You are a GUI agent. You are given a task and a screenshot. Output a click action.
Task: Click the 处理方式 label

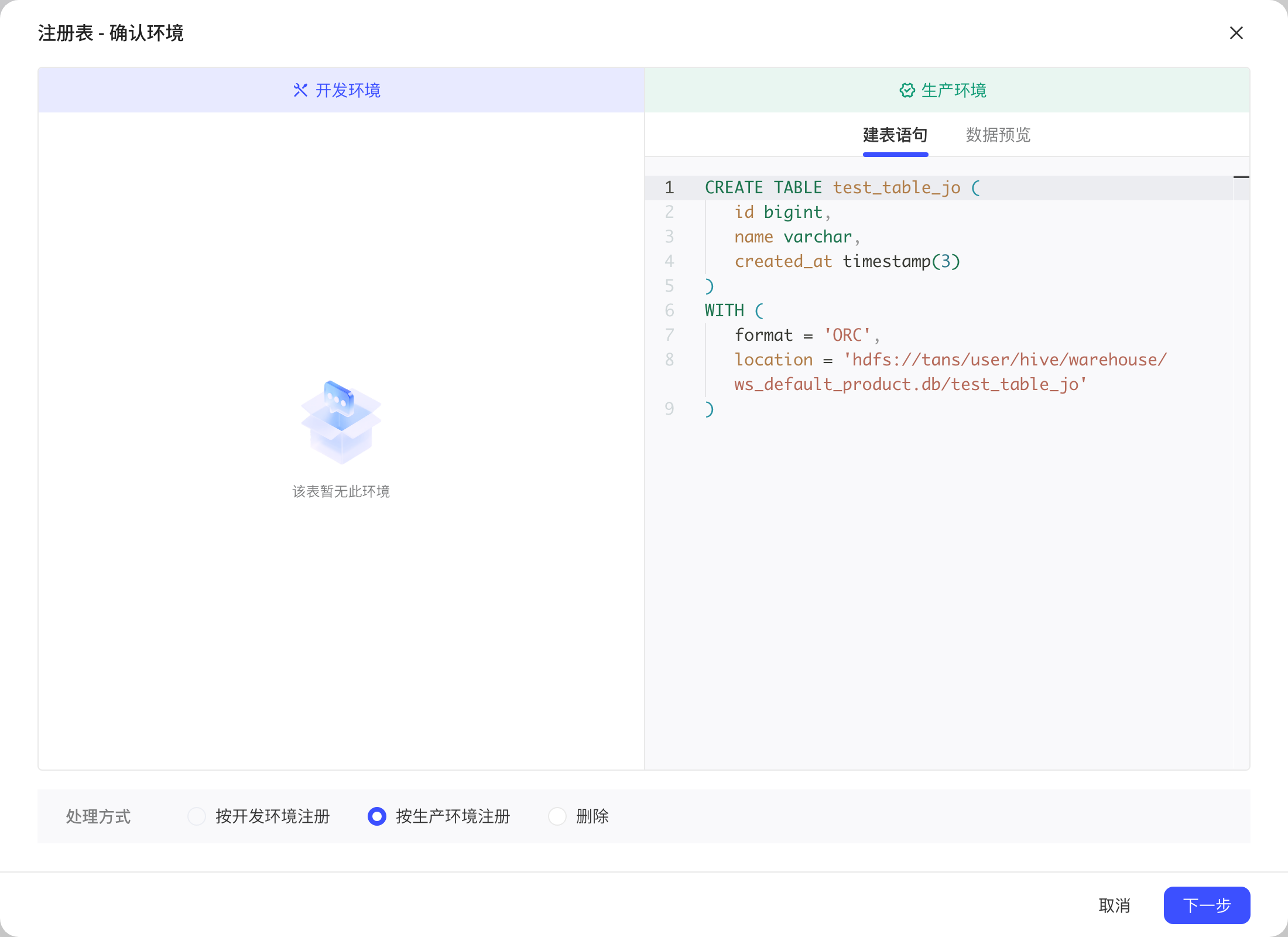98,816
